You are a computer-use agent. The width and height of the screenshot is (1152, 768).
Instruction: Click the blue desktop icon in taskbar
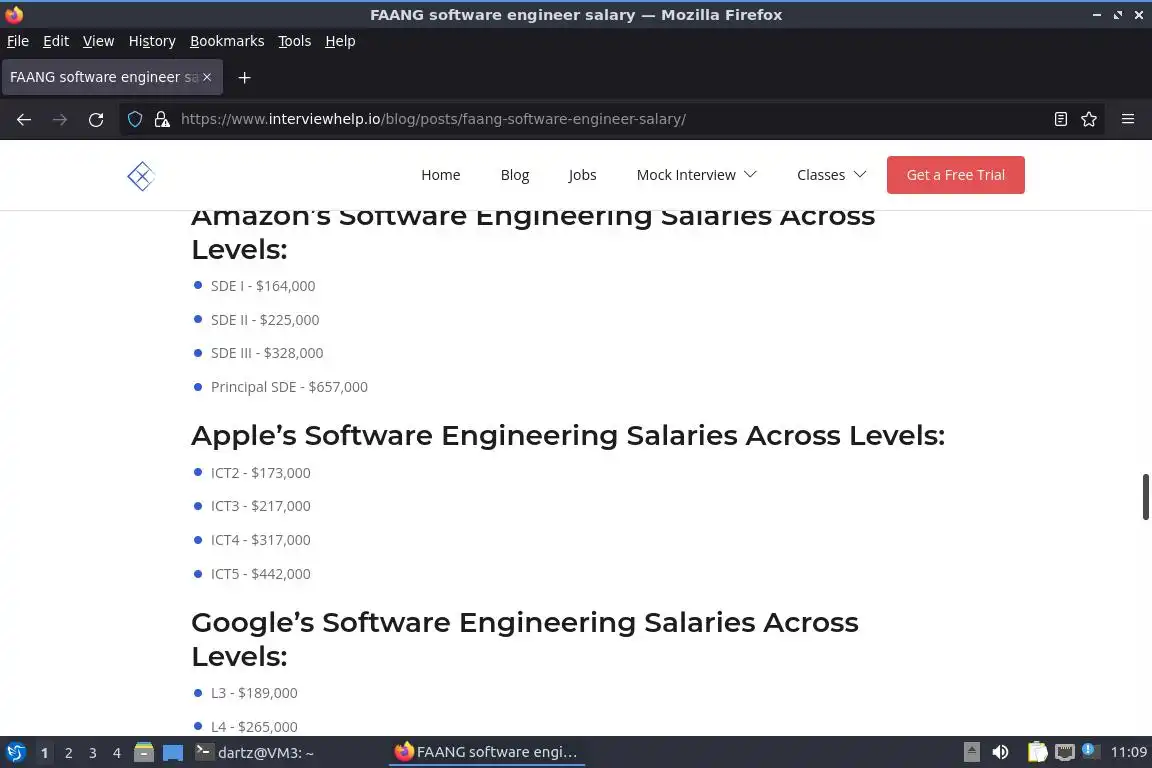173,752
